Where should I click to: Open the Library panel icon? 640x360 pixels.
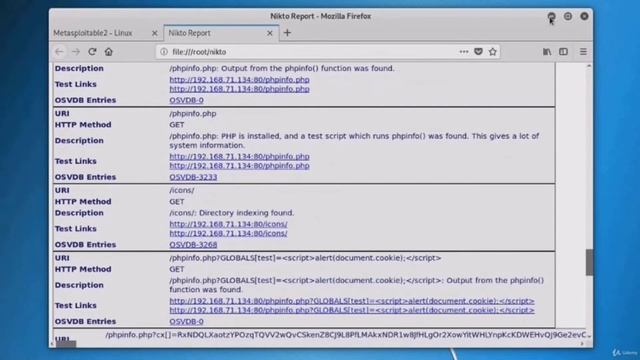(547, 52)
